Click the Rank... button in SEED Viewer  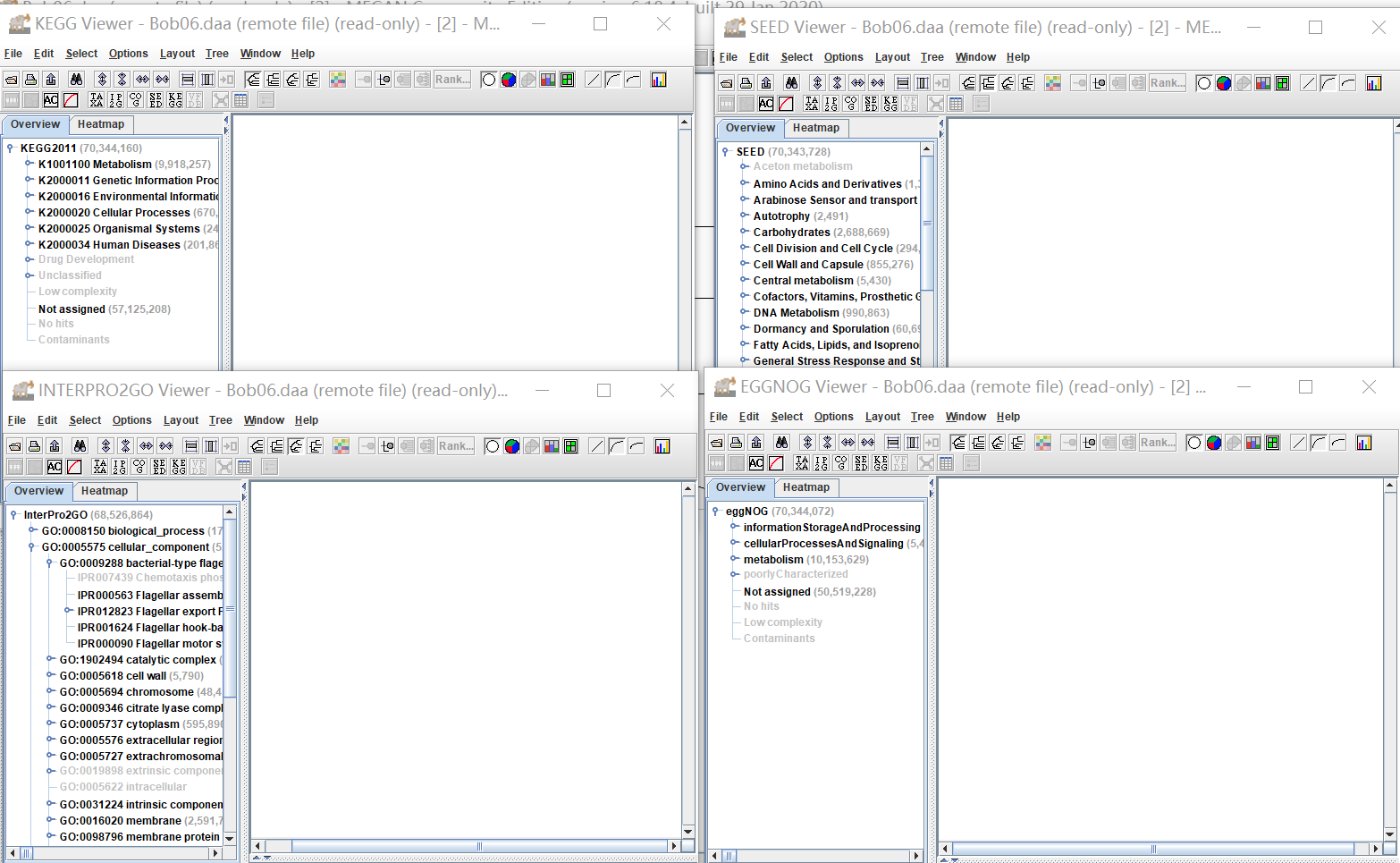pos(1168,83)
